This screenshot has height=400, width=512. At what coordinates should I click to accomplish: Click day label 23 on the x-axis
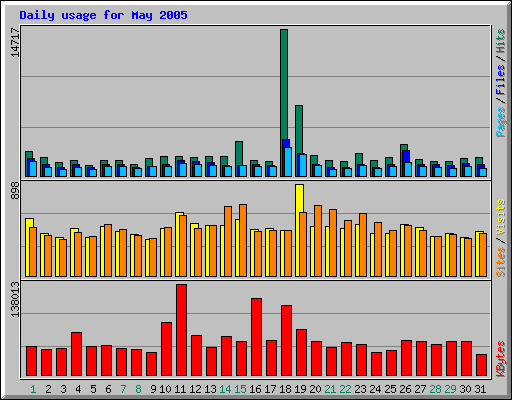click(360, 389)
